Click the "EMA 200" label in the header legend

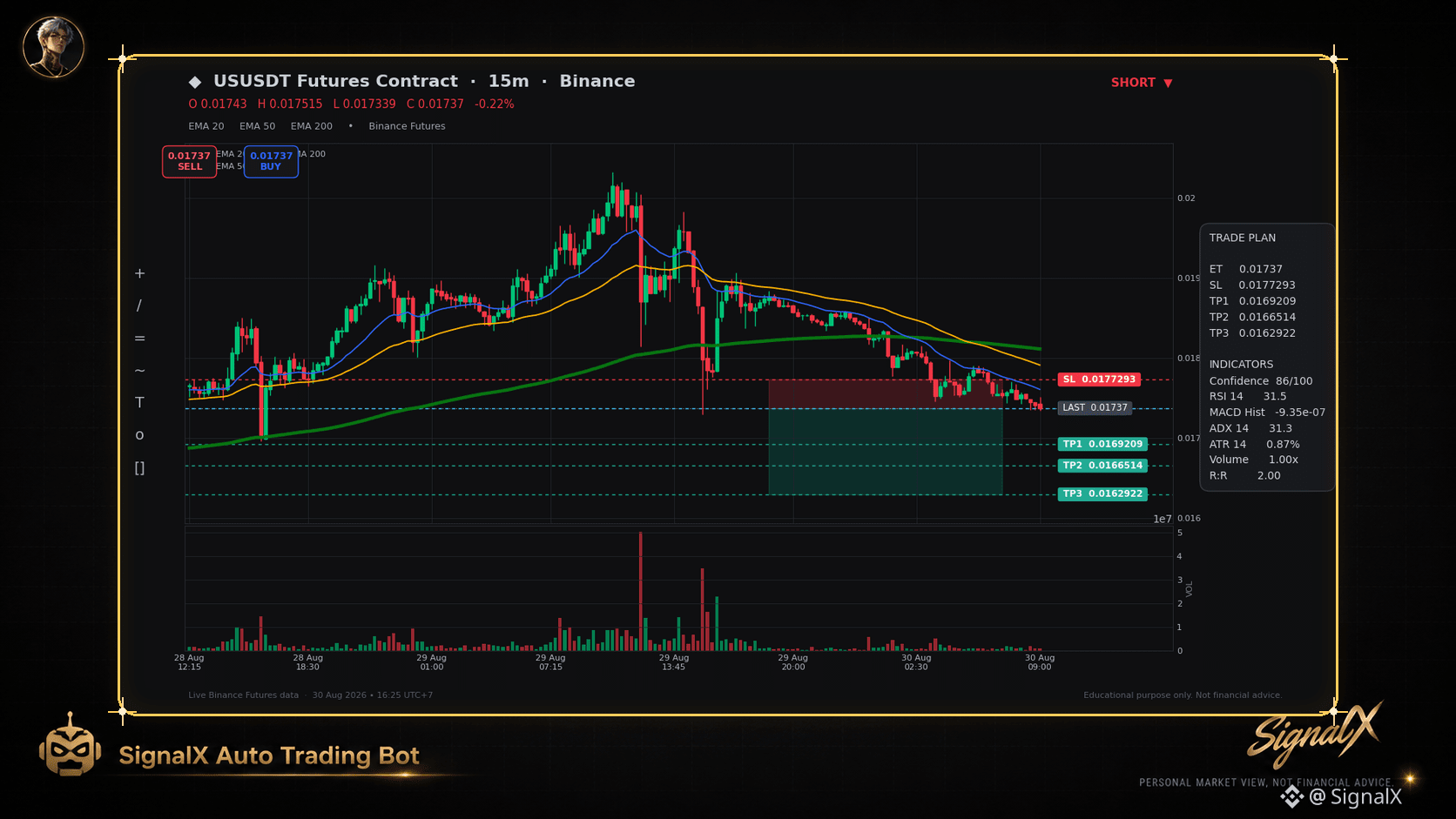tap(312, 126)
